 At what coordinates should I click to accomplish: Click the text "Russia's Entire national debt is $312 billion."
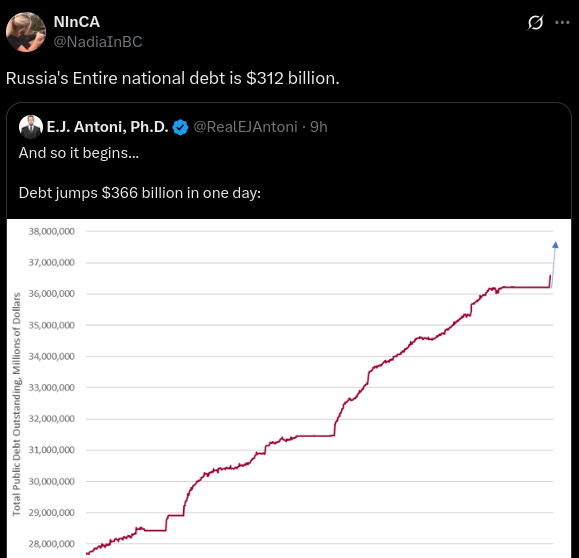click(172, 78)
